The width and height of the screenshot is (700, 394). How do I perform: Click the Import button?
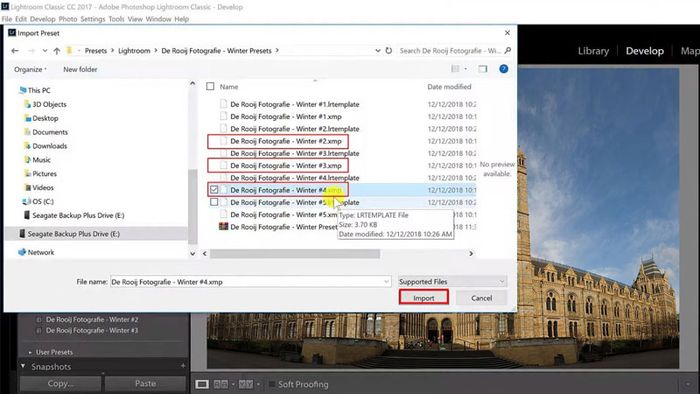pyautogui.click(x=424, y=298)
